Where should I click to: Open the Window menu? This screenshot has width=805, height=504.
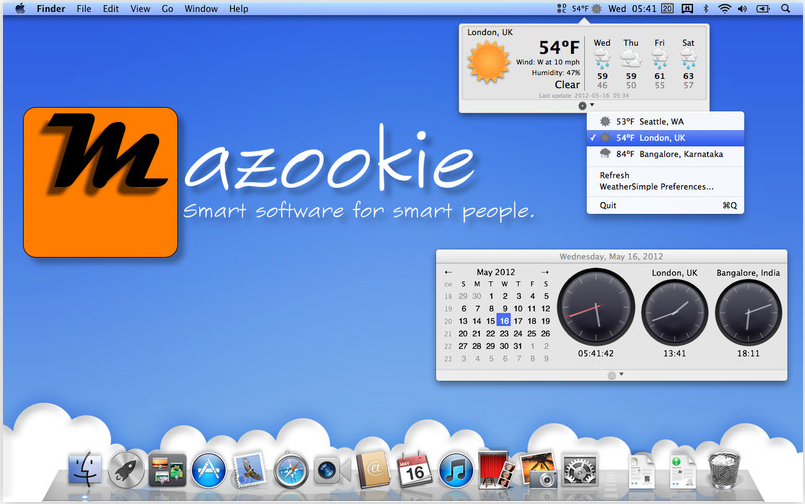[x=201, y=9]
